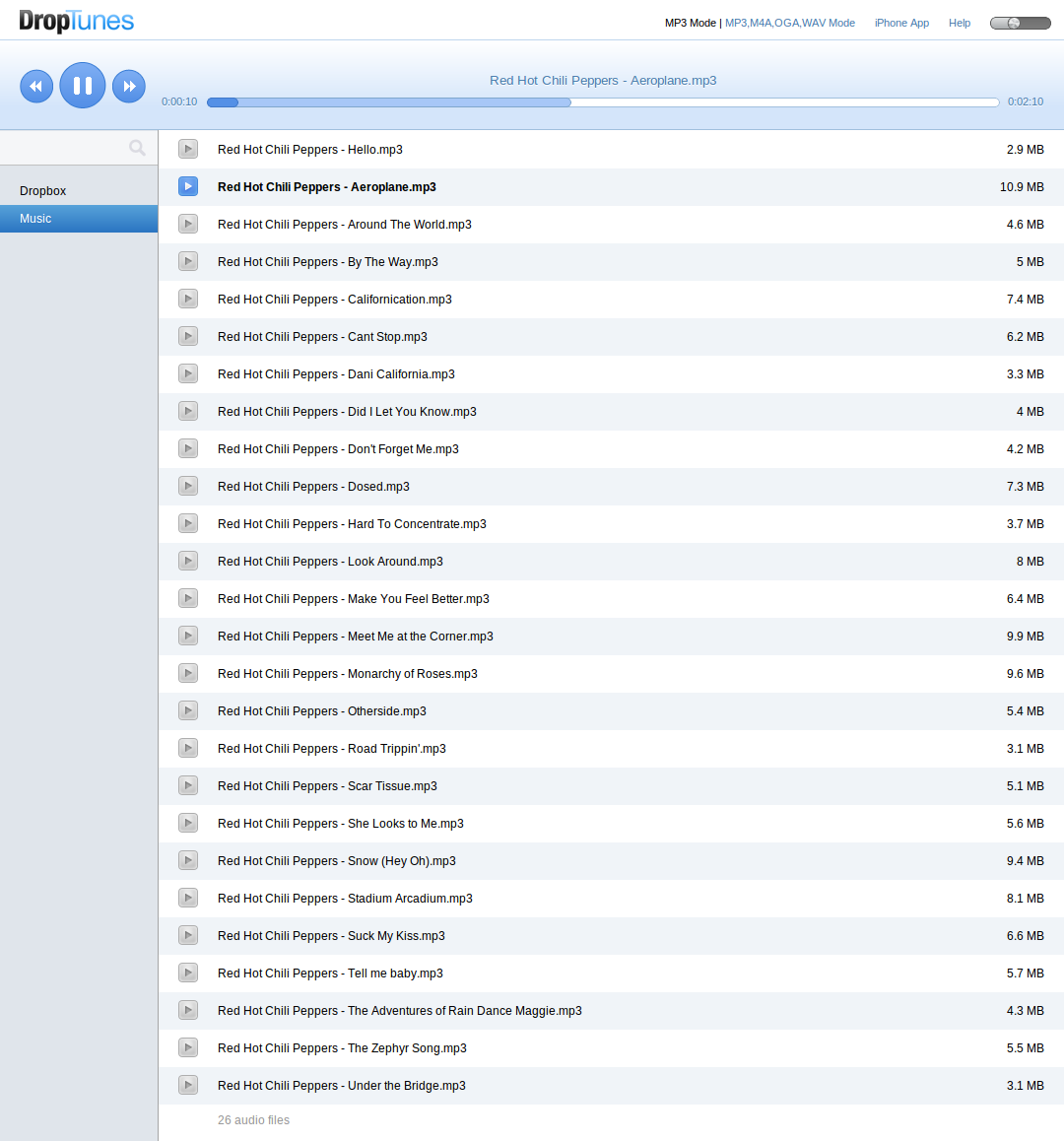
Task: Skip to the next track
Action: [x=129, y=87]
